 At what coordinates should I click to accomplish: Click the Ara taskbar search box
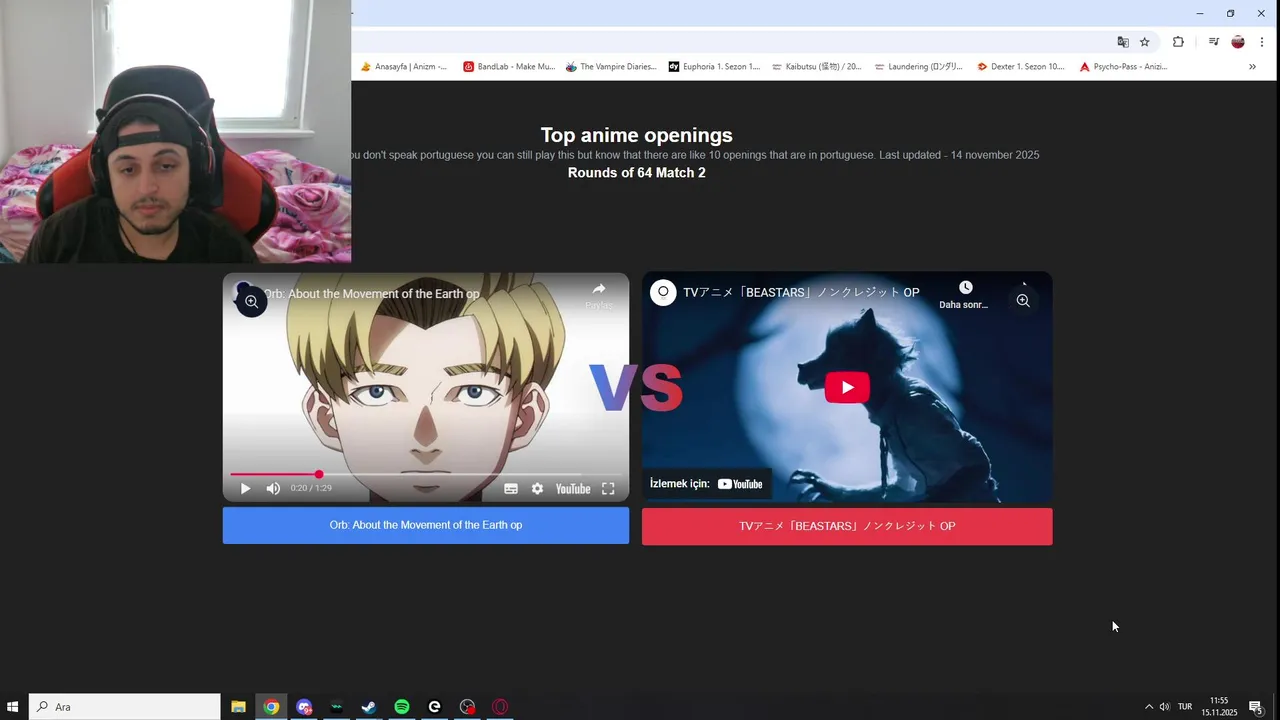125,707
